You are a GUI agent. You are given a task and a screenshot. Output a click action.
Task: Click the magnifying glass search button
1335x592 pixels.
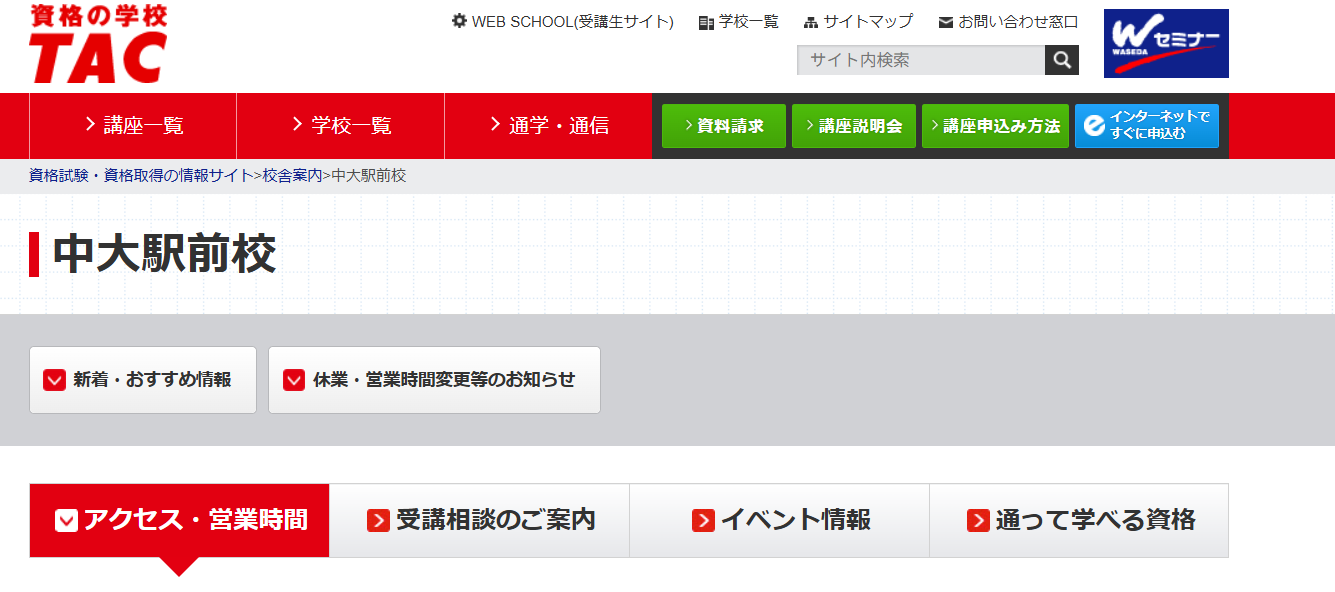click(1062, 60)
